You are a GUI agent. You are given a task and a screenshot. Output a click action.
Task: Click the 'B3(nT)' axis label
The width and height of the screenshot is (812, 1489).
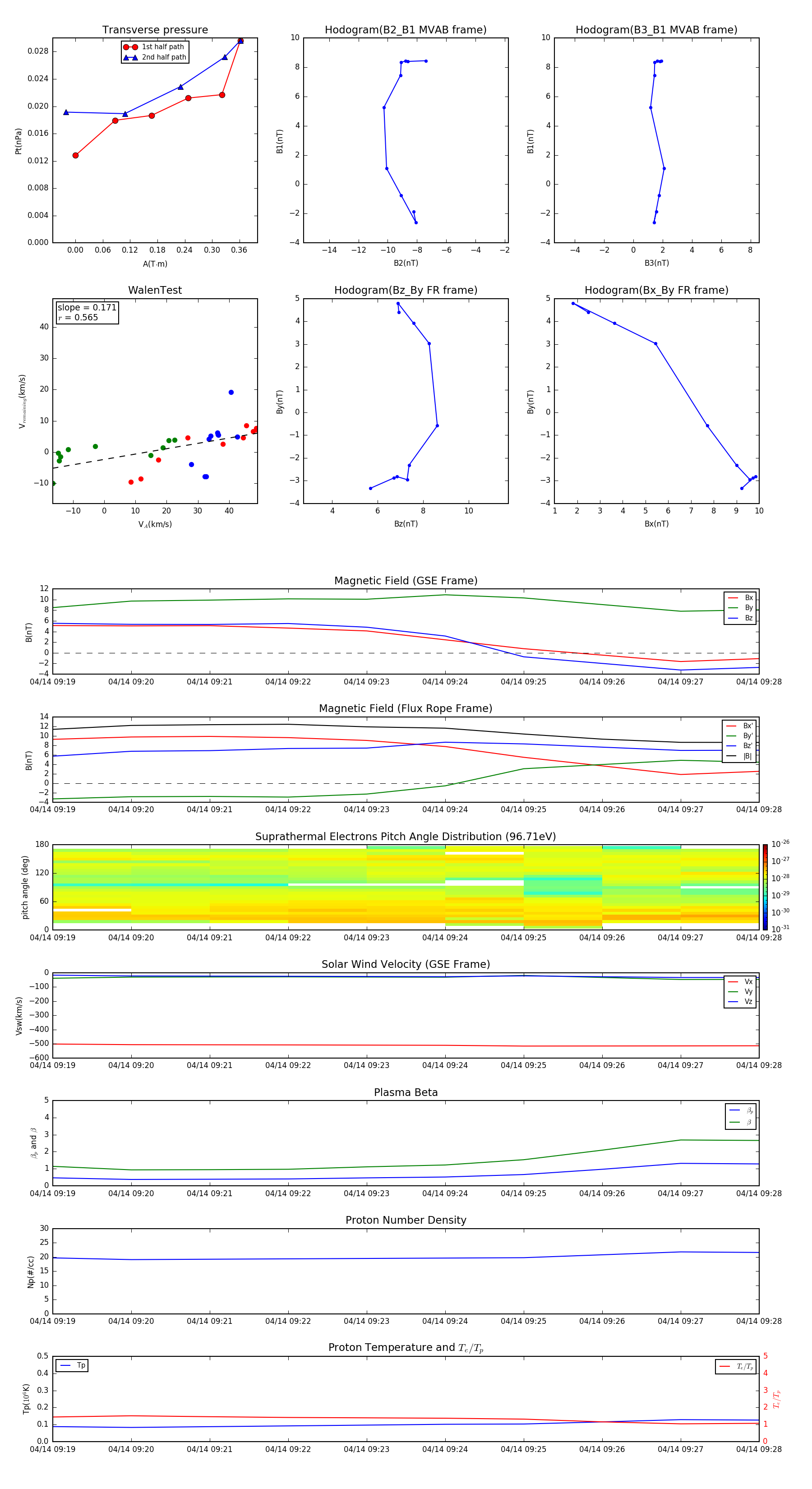[656, 263]
